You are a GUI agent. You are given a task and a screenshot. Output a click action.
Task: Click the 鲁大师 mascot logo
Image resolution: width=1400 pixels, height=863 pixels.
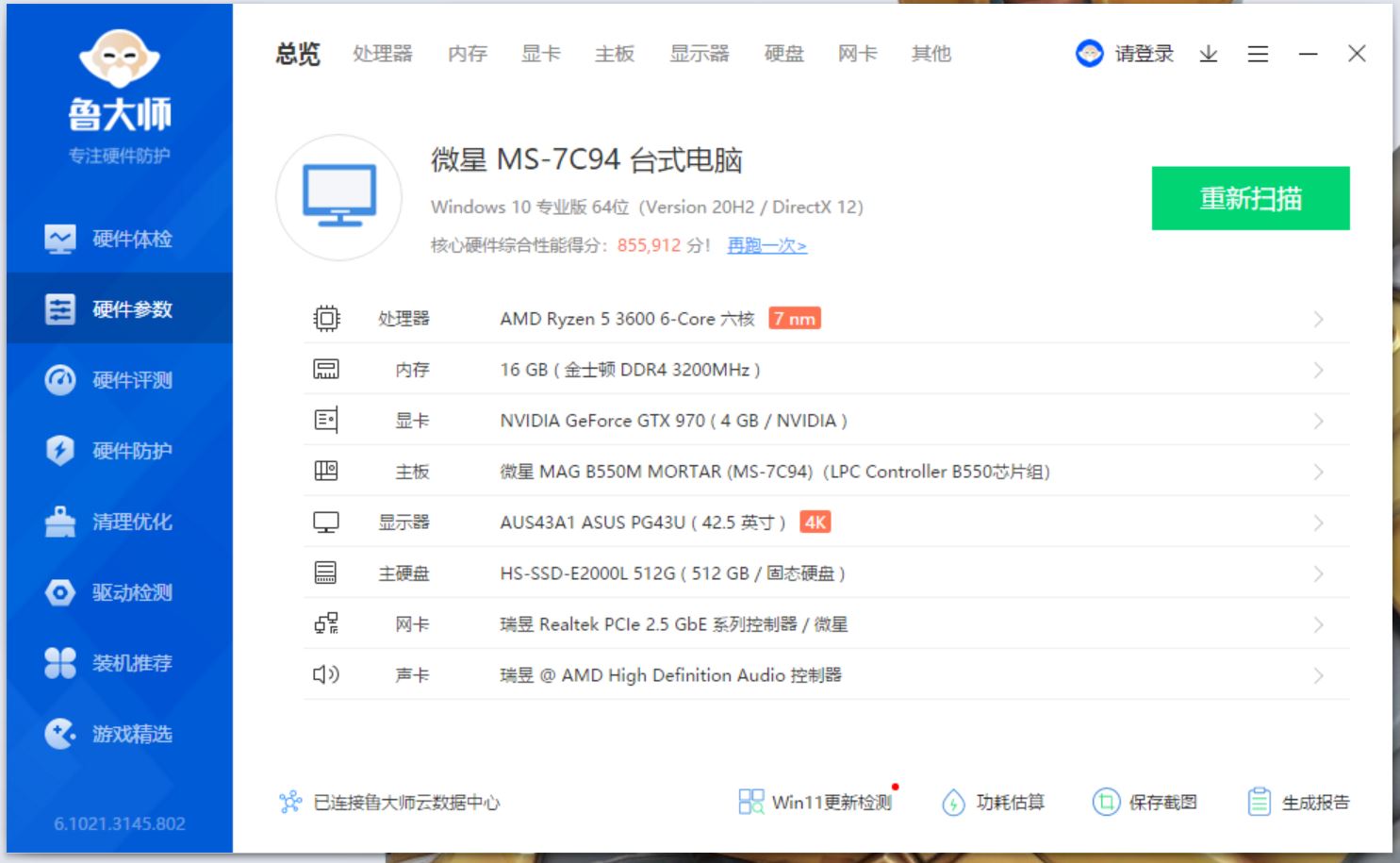(120, 58)
